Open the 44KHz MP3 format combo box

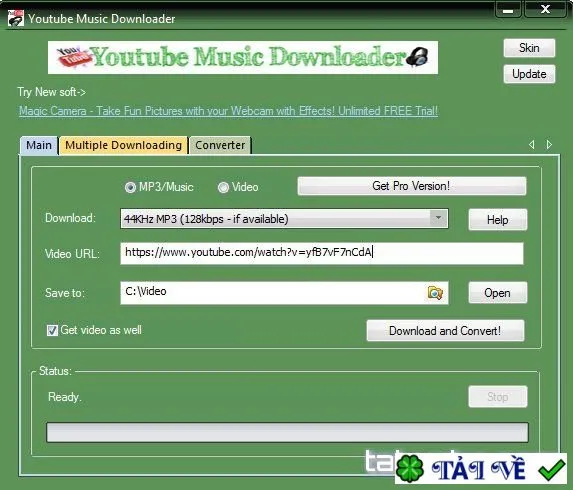(x=284, y=219)
